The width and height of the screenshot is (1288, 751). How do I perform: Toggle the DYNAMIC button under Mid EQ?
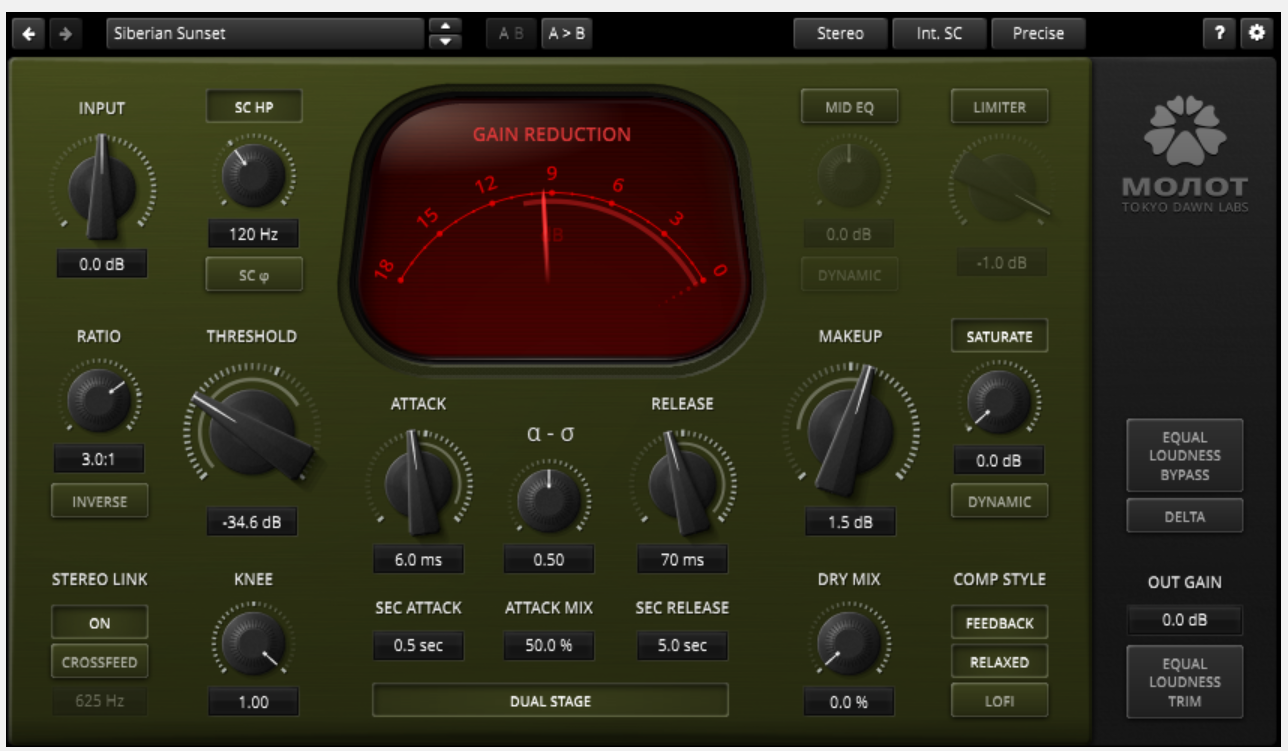click(850, 275)
